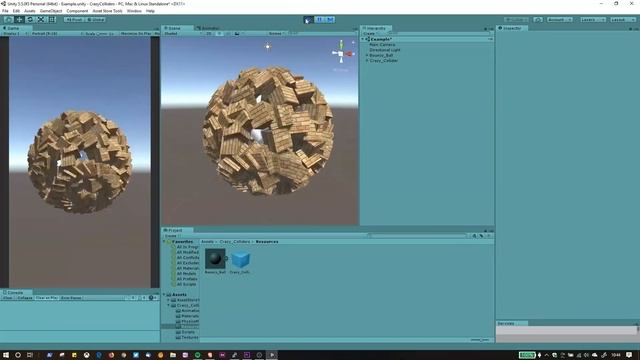Select the Bouncy_Ball asset thumbnail
This screenshot has height=360, width=640.
coord(215,259)
